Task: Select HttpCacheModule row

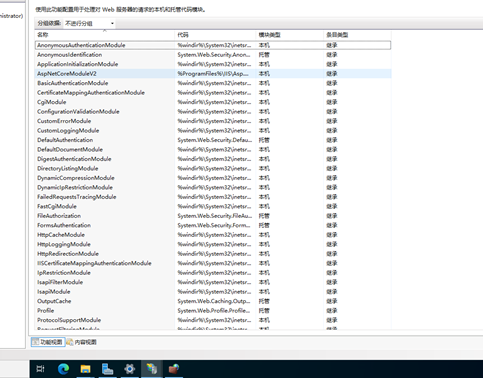Action: tap(213, 235)
